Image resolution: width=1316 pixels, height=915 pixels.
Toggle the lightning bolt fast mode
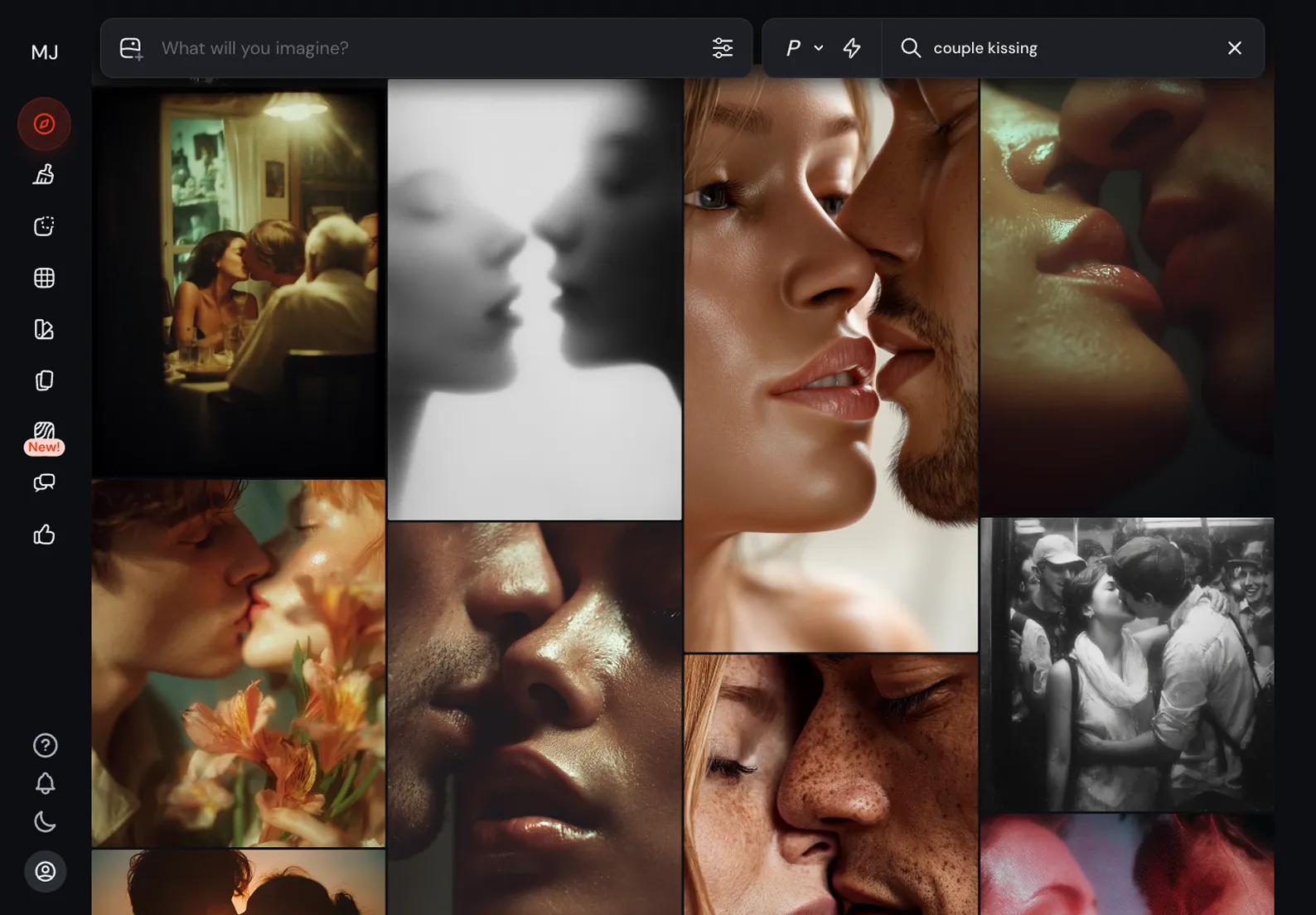pyautogui.click(x=852, y=48)
